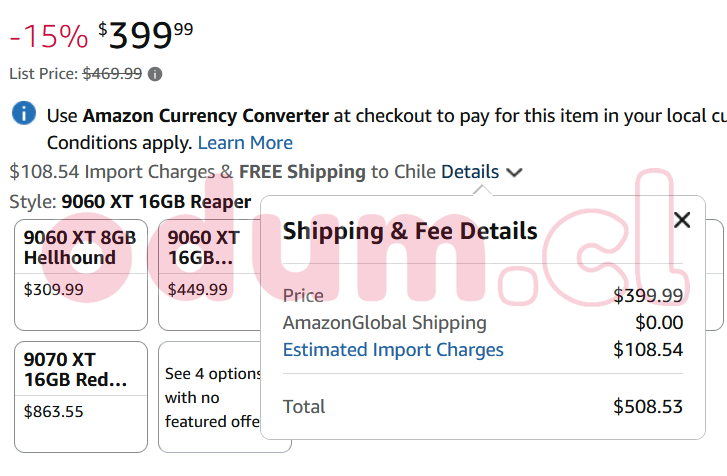Select the 9070 XT 16GB Red style option
This screenshot has width=727, height=476.
point(80,396)
